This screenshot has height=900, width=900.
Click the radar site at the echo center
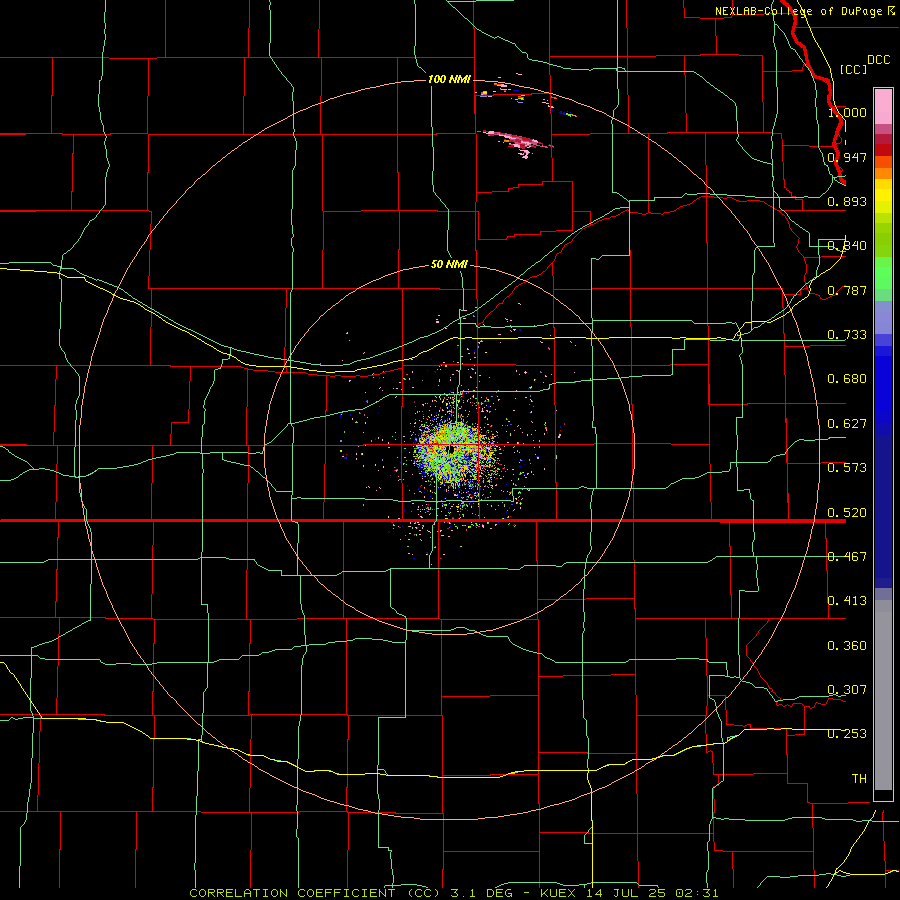(x=451, y=449)
